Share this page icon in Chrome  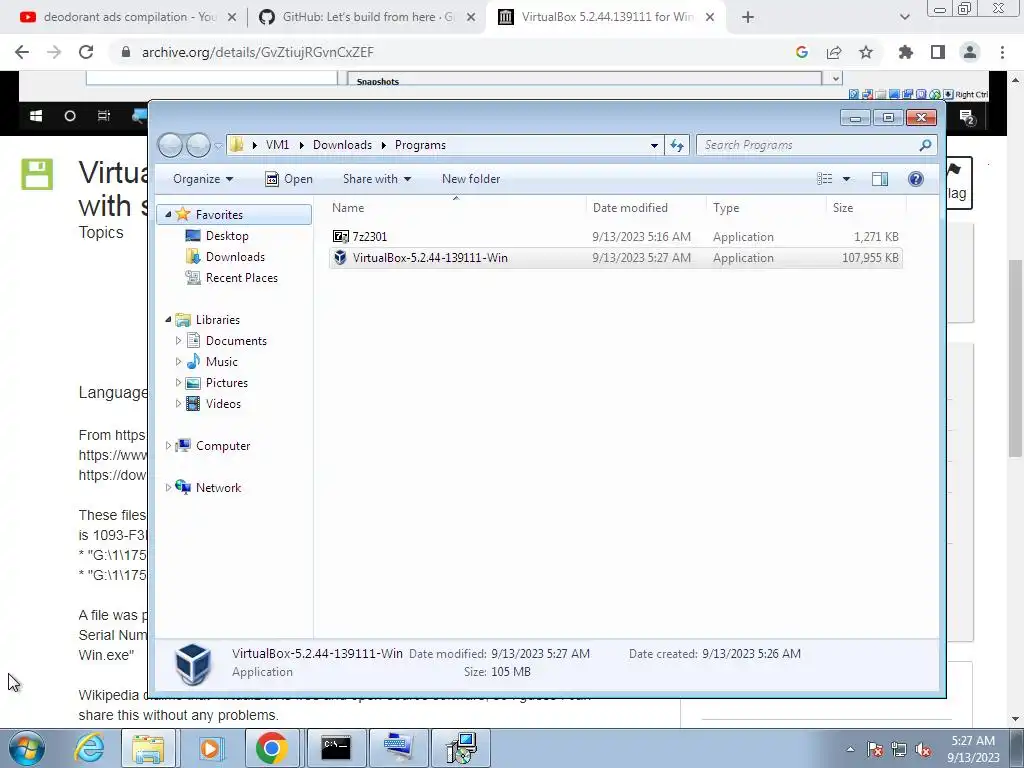coord(834,52)
